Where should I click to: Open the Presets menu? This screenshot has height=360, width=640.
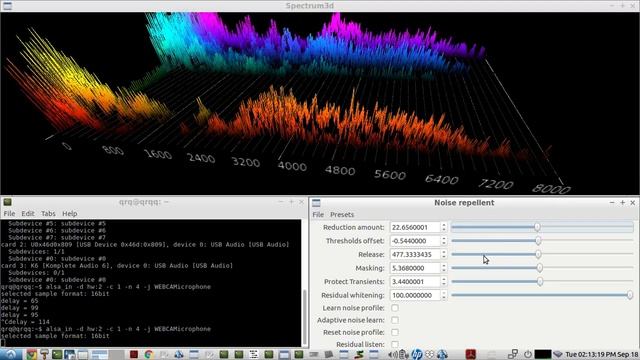coord(342,215)
